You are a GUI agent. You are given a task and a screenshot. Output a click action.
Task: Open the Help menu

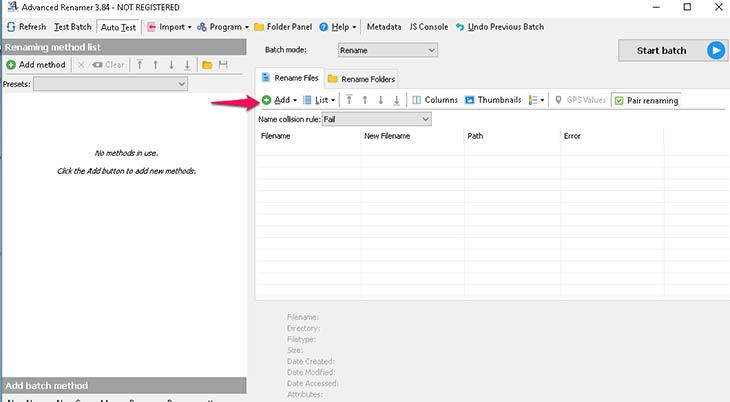pyautogui.click(x=338, y=27)
